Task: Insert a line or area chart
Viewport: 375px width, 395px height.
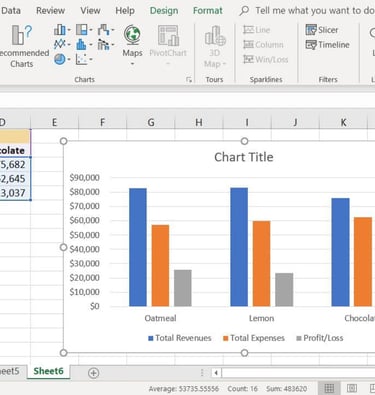Action: point(62,44)
